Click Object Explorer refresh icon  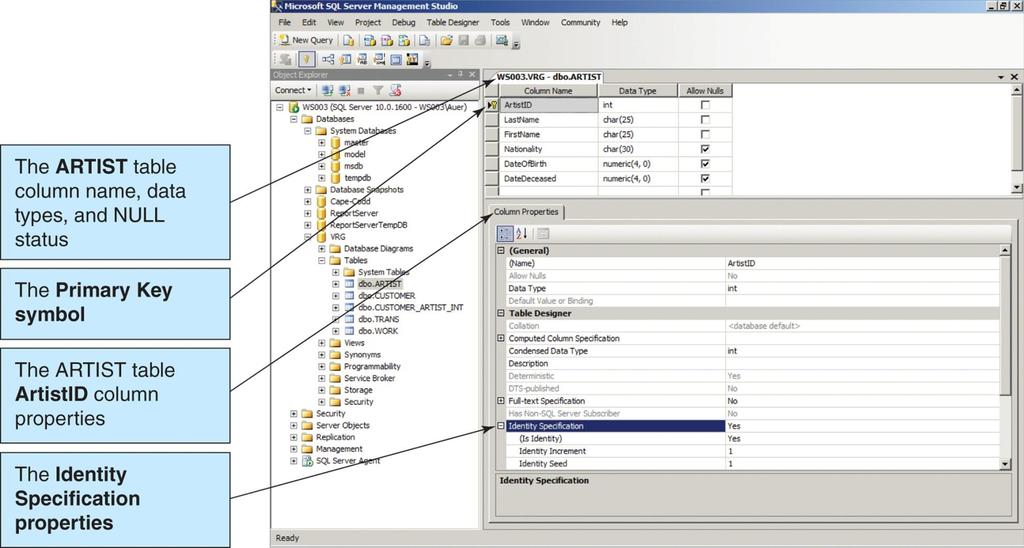pos(394,90)
